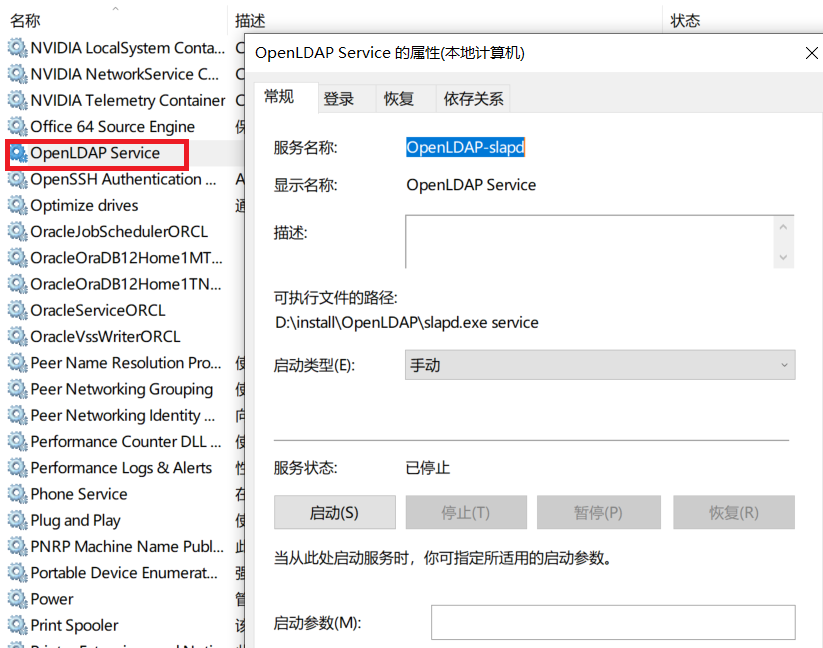Click the NVIDIA Telemetry Container service icon
Viewport: 823px width, 648px height.
[x=18, y=100]
